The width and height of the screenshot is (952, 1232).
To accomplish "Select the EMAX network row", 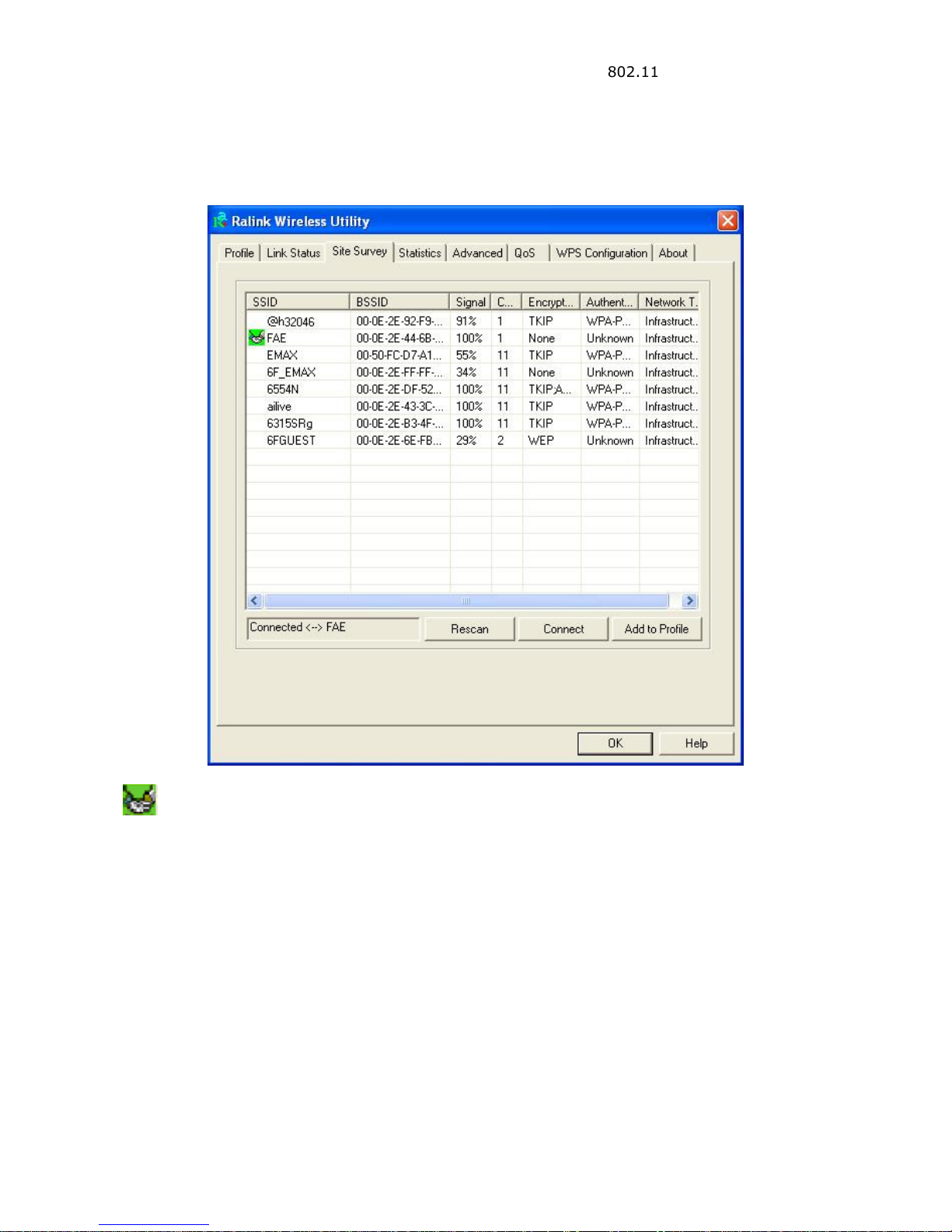I will (x=473, y=355).
